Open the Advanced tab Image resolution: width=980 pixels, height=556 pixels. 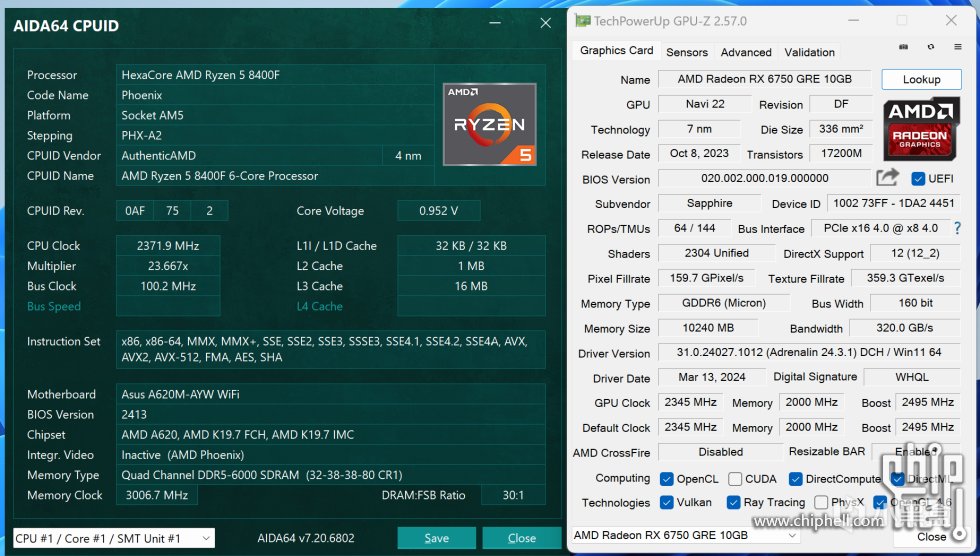746,52
